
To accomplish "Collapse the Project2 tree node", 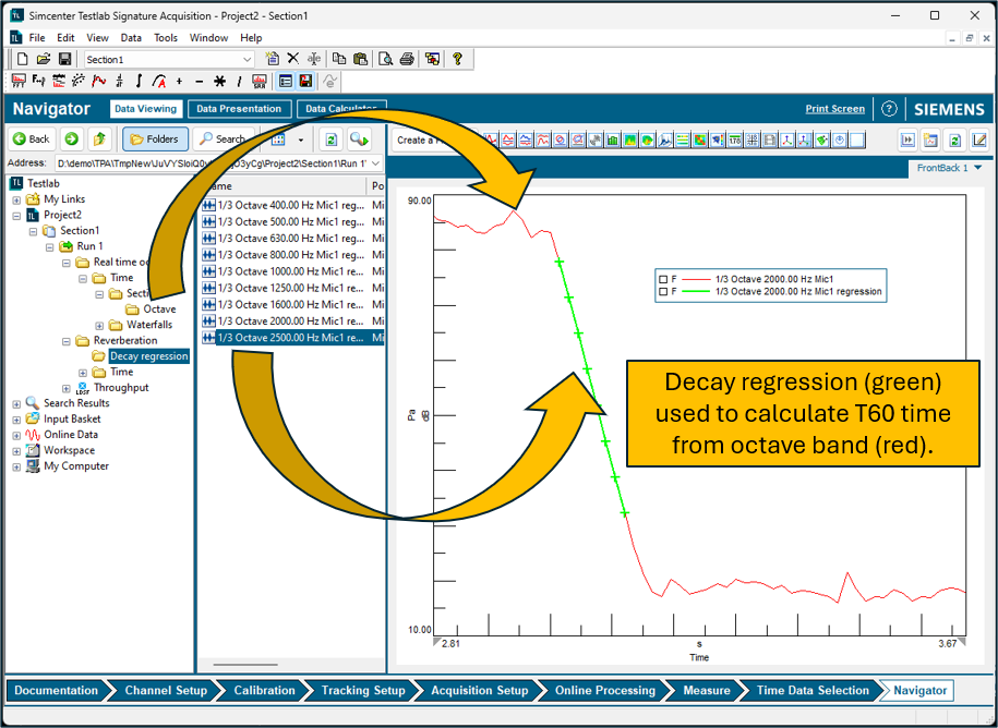I will (17, 216).
